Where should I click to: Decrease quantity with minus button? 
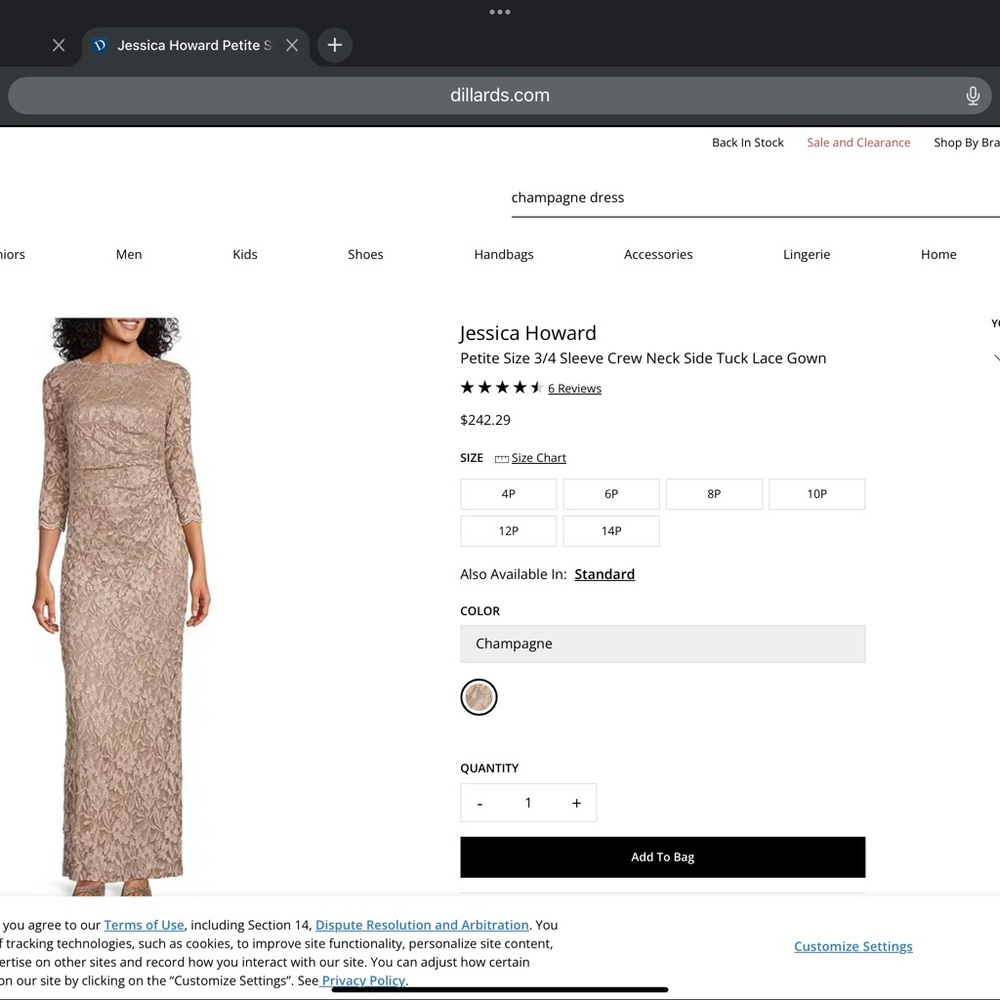(480, 804)
